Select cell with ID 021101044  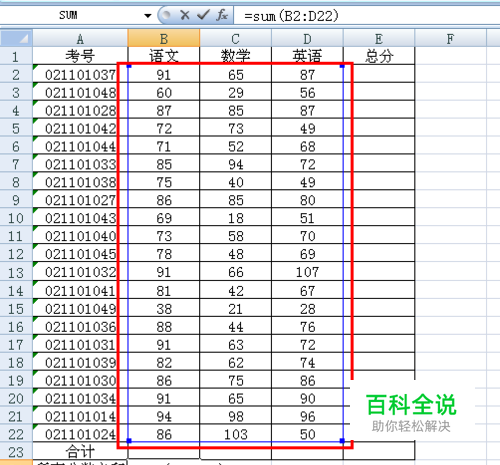pyautogui.click(x=80, y=146)
